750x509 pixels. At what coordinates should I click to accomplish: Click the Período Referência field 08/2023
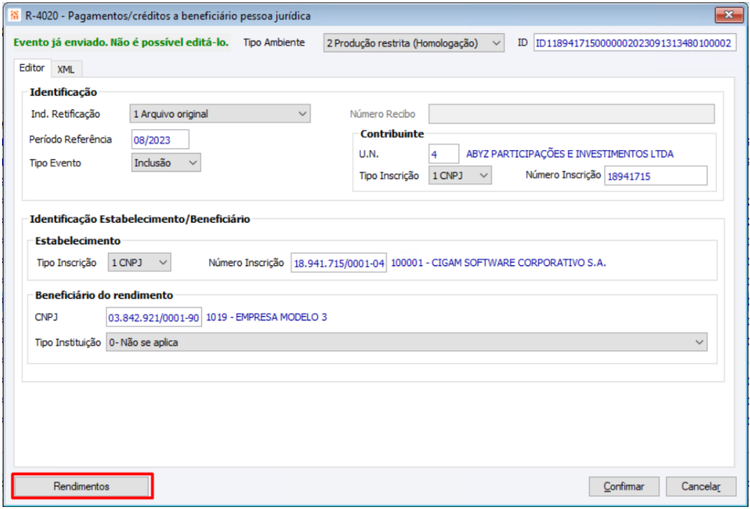[x=160, y=139]
